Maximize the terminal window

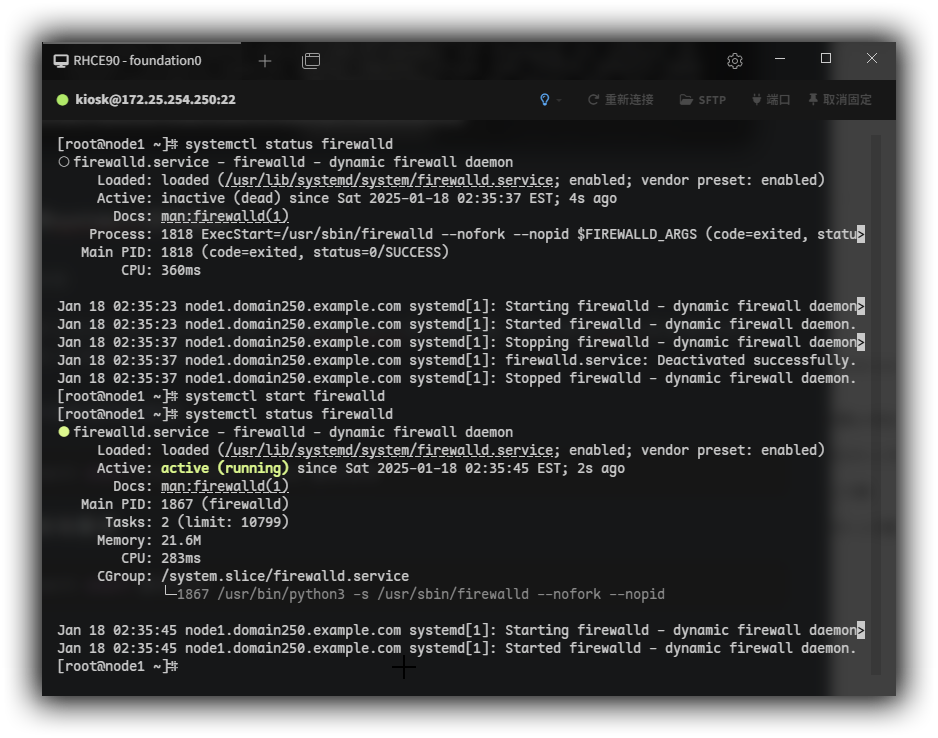[x=826, y=59]
